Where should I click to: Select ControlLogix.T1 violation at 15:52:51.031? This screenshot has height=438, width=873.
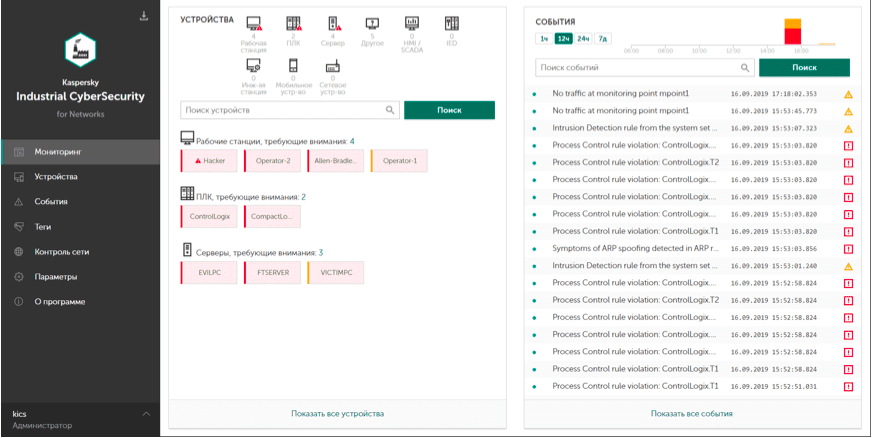pos(693,386)
